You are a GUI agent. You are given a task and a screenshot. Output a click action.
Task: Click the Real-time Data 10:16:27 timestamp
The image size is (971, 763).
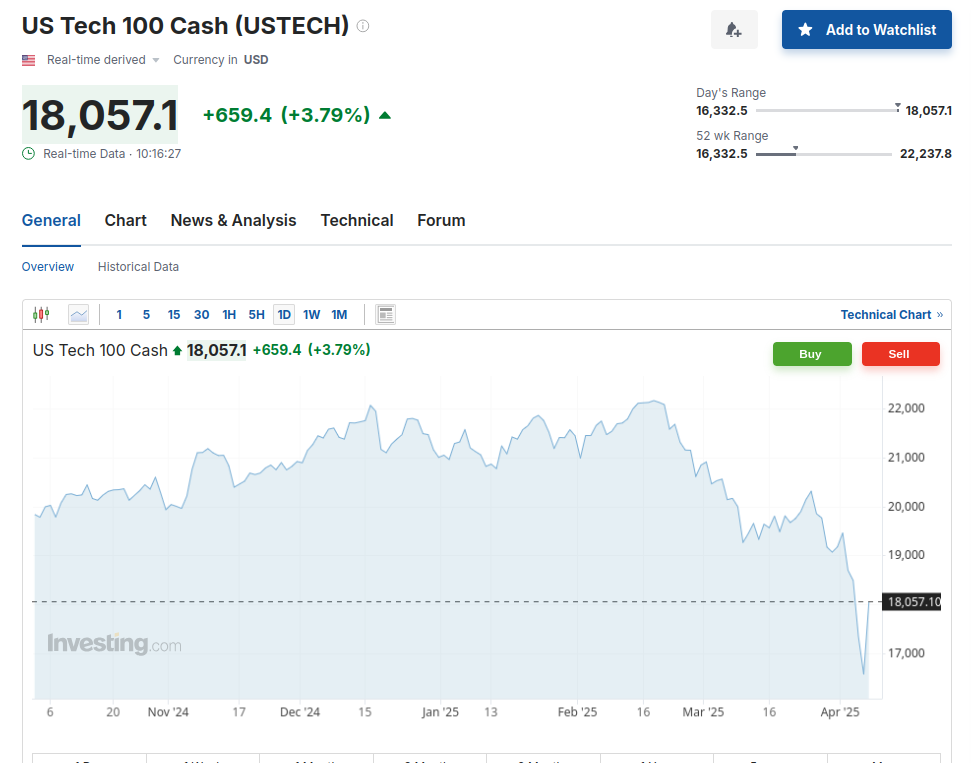pos(112,154)
